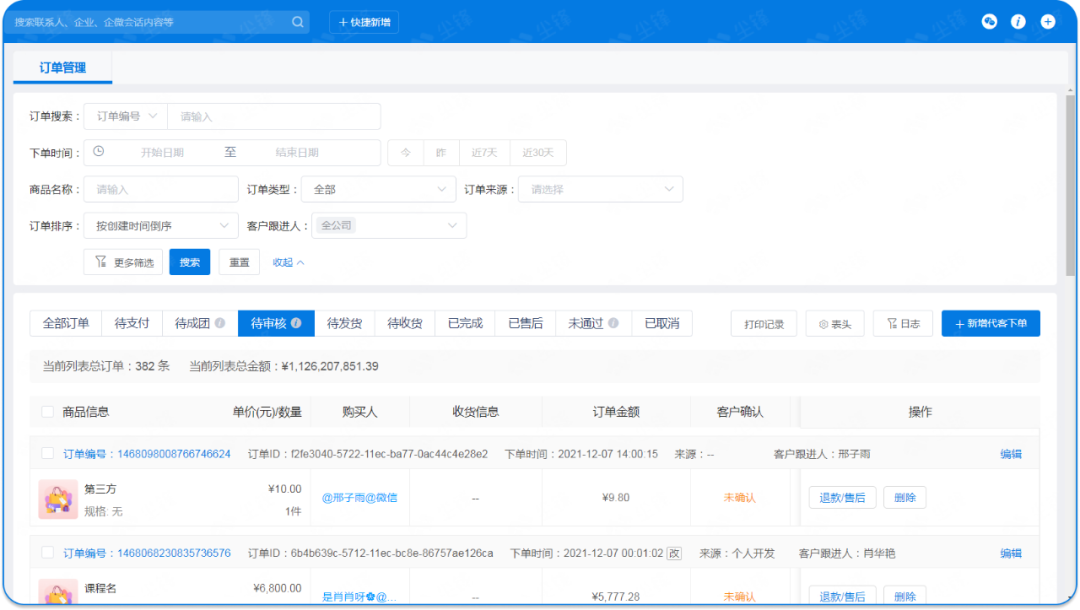Viewport: 1080px width, 610px height.
Task: Tick the select-all checkbox beside 商品信息
Action: [48, 411]
